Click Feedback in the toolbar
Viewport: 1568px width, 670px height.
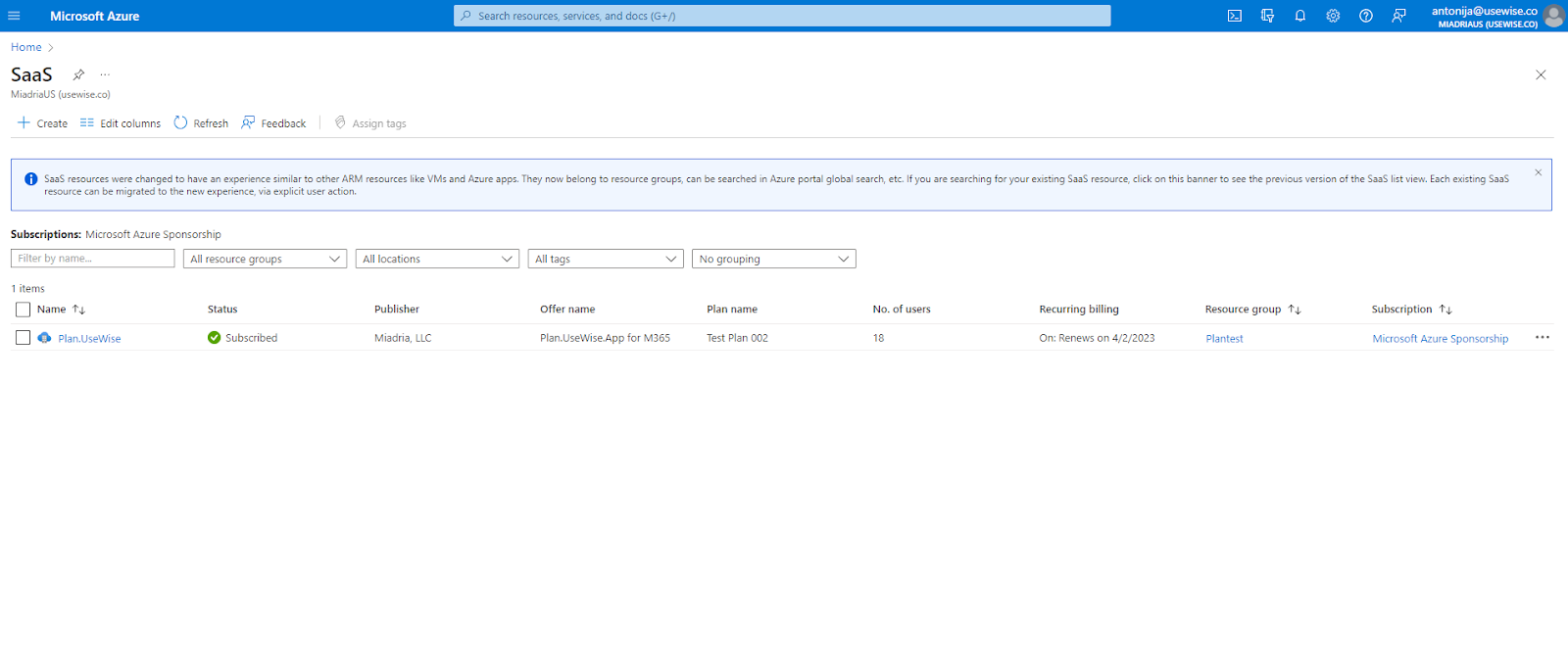[273, 123]
